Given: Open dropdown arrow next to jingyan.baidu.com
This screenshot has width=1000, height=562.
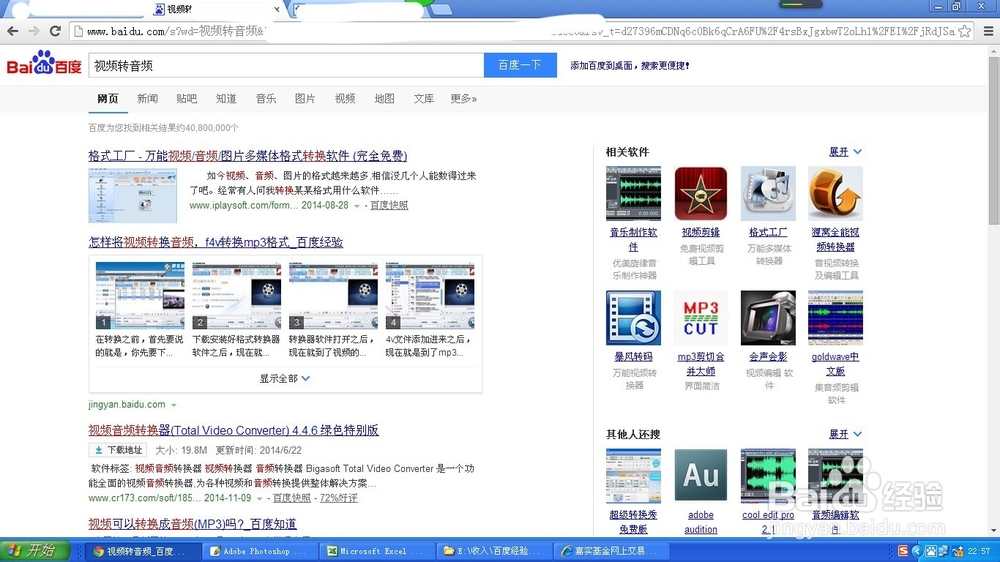Looking at the screenshot, I should click(x=173, y=405).
